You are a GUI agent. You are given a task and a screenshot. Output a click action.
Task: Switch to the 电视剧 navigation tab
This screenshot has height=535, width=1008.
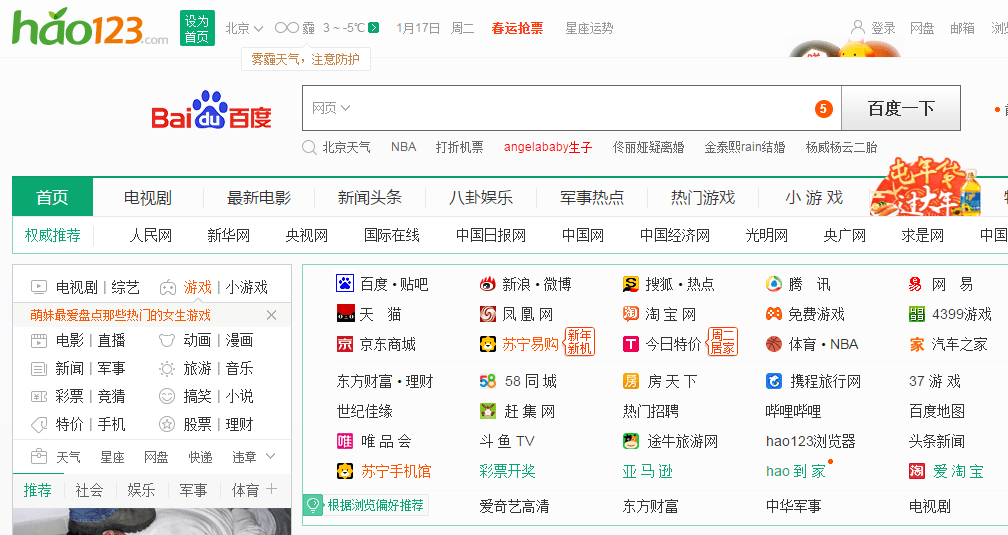point(148,197)
